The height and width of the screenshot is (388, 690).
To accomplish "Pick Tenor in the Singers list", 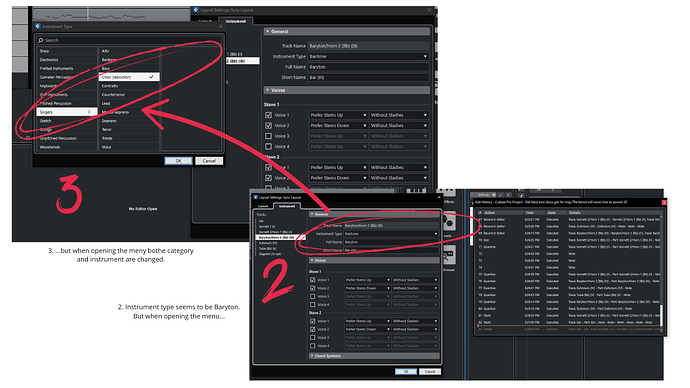I will tap(129, 130).
